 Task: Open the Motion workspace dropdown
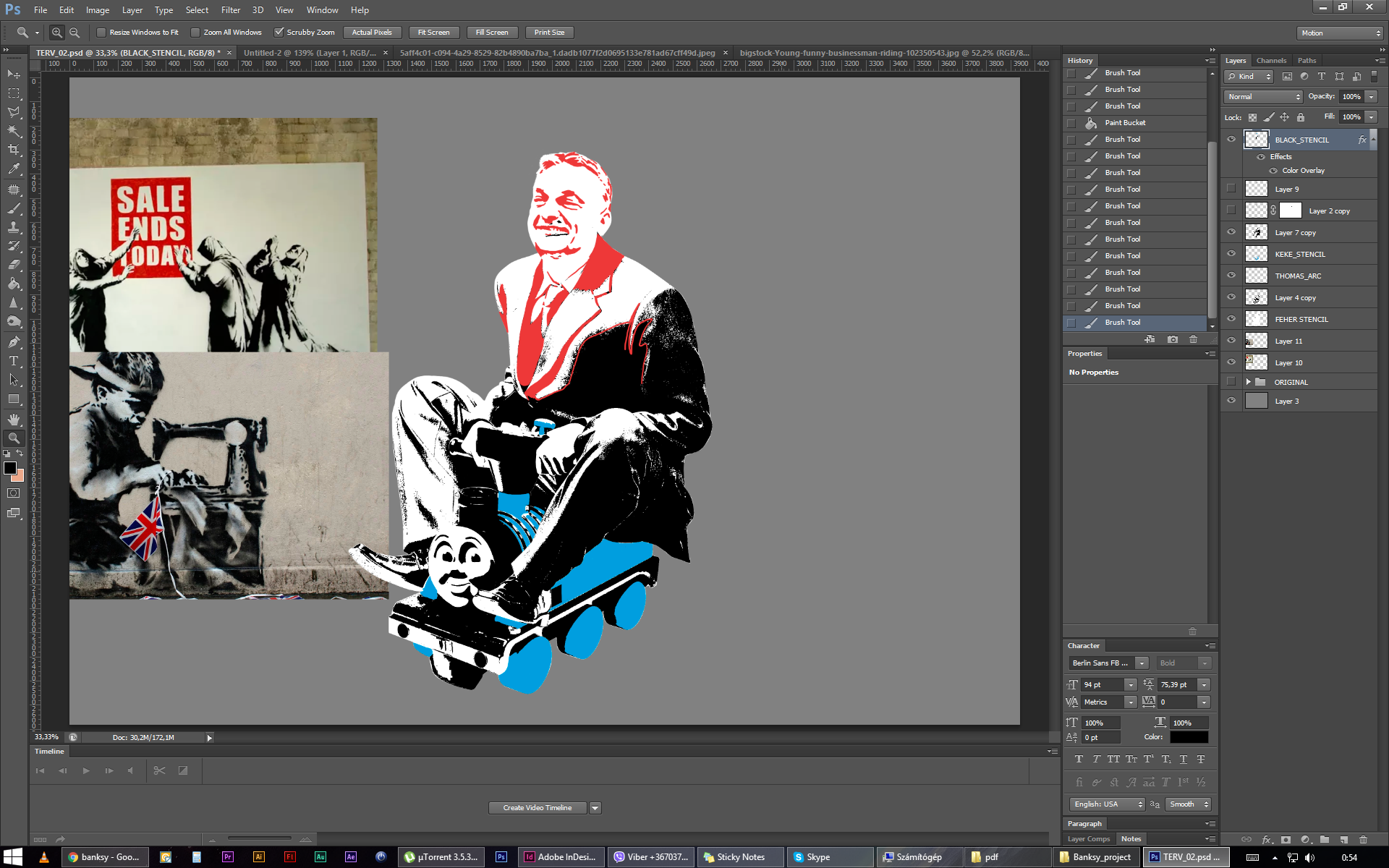click(1341, 33)
